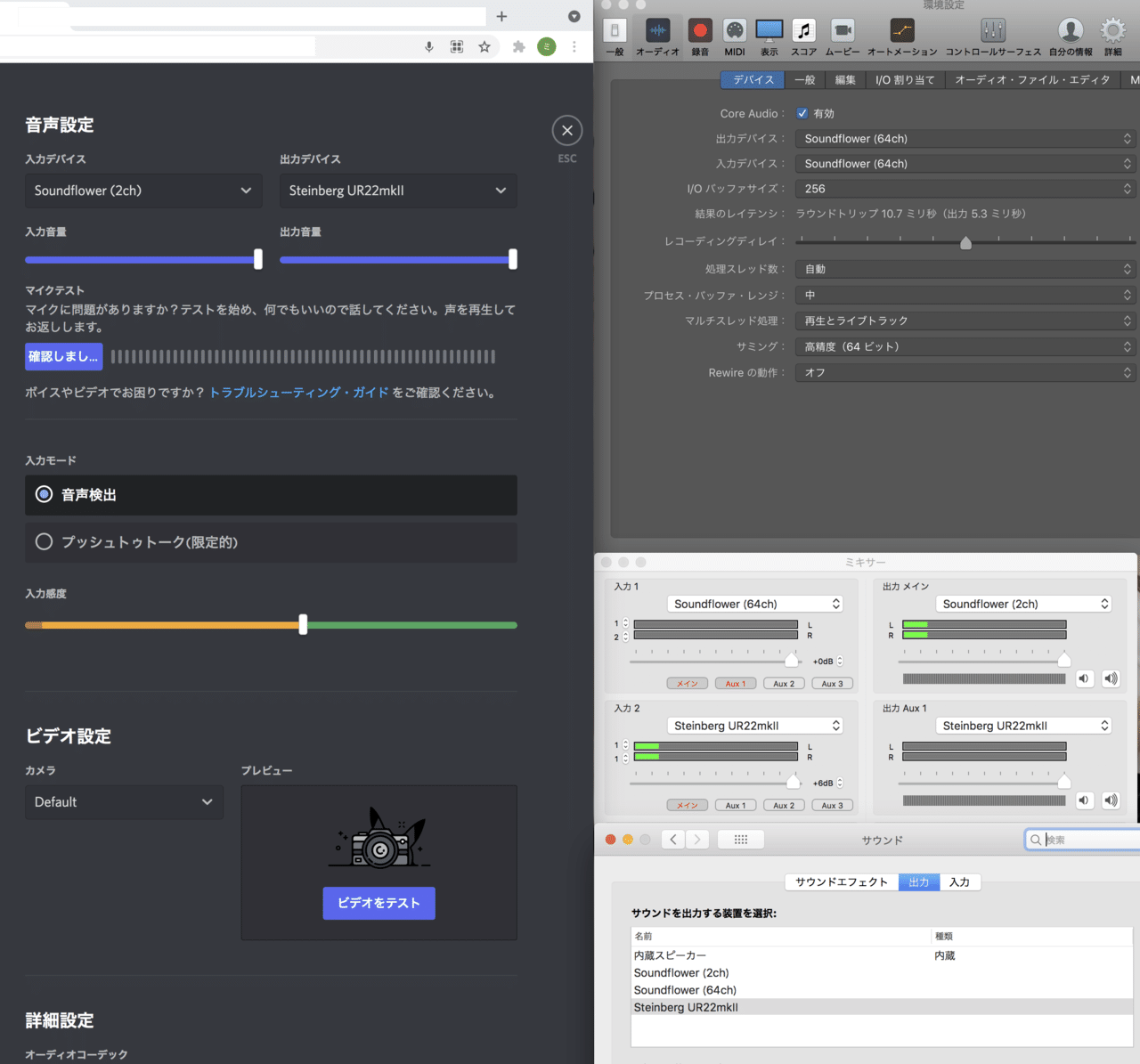Toggle the Aux 1 send on 入力 2
Viewport: 1140px width, 1064px height.
click(736, 806)
